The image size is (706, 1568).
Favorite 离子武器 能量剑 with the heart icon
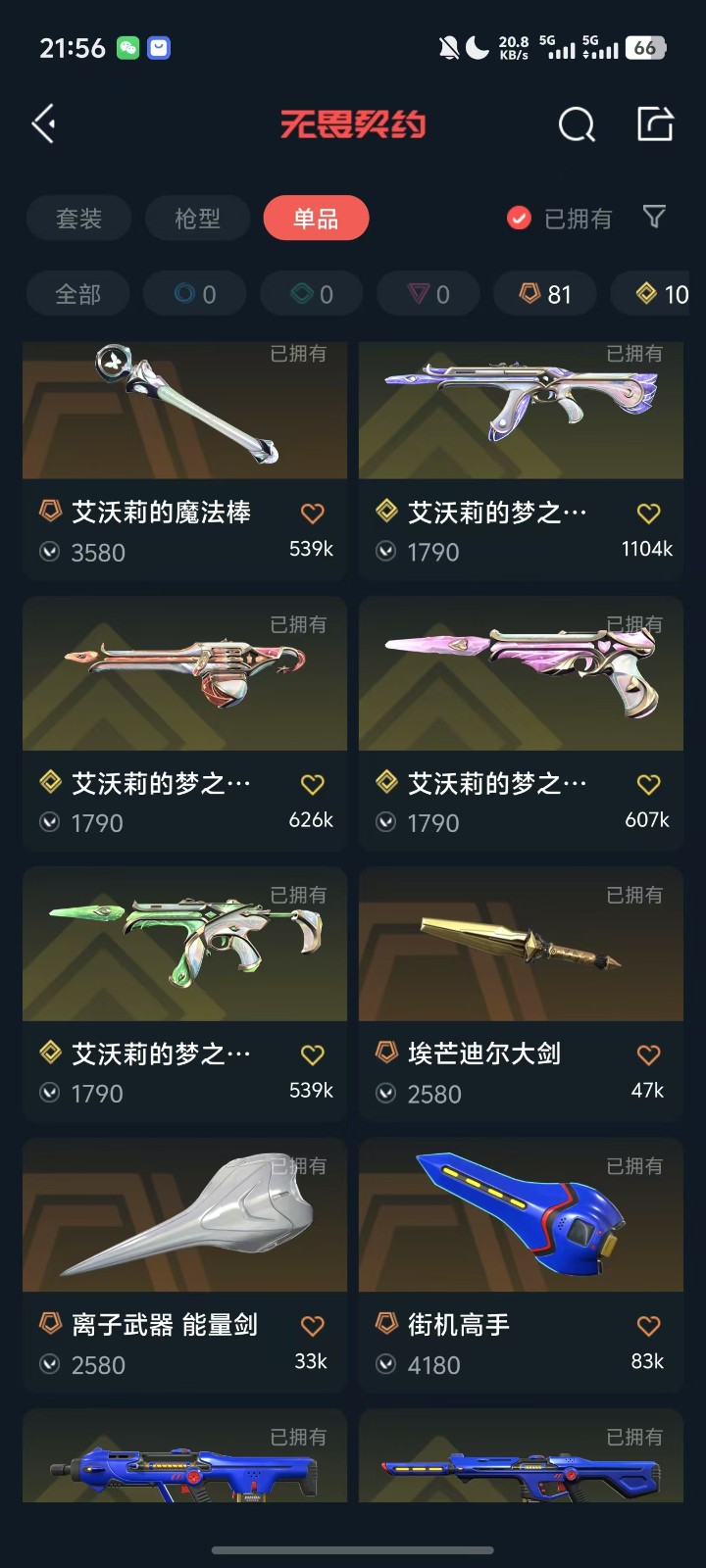coord(313,1326)
